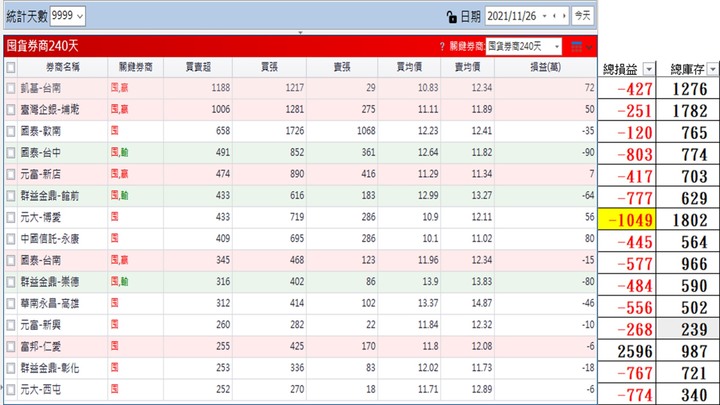Open the 統計天數 9999 dropdown

(x=67, y=16)
